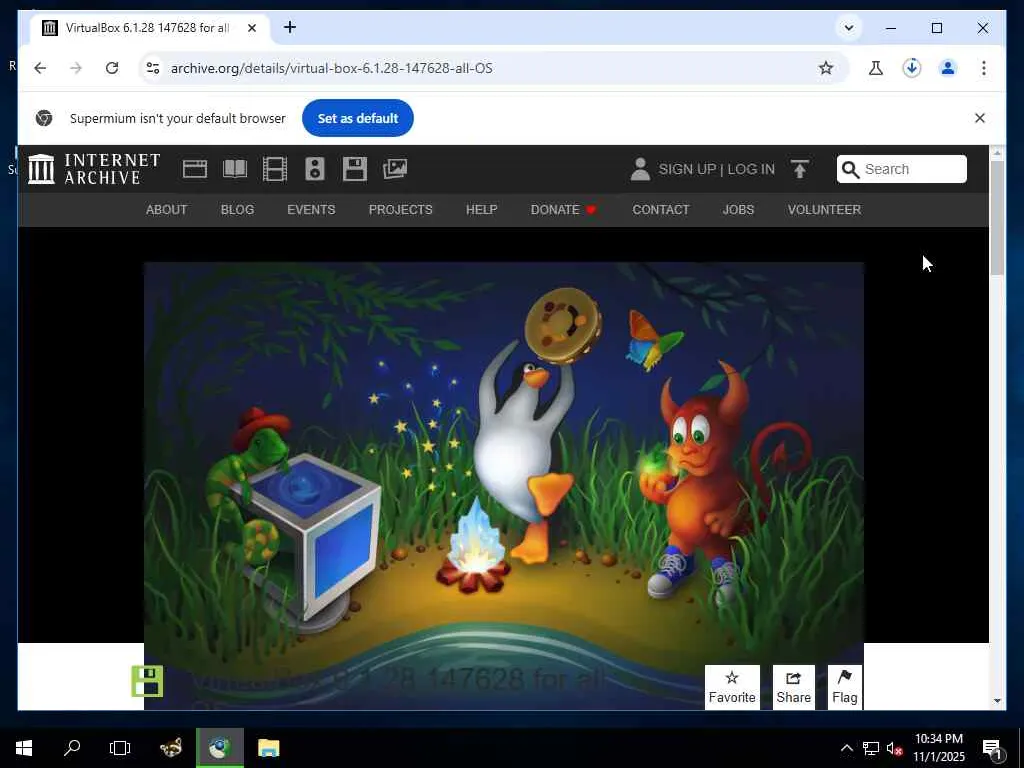
Task: Open the notification center icon
Action: tap(992, 748)
